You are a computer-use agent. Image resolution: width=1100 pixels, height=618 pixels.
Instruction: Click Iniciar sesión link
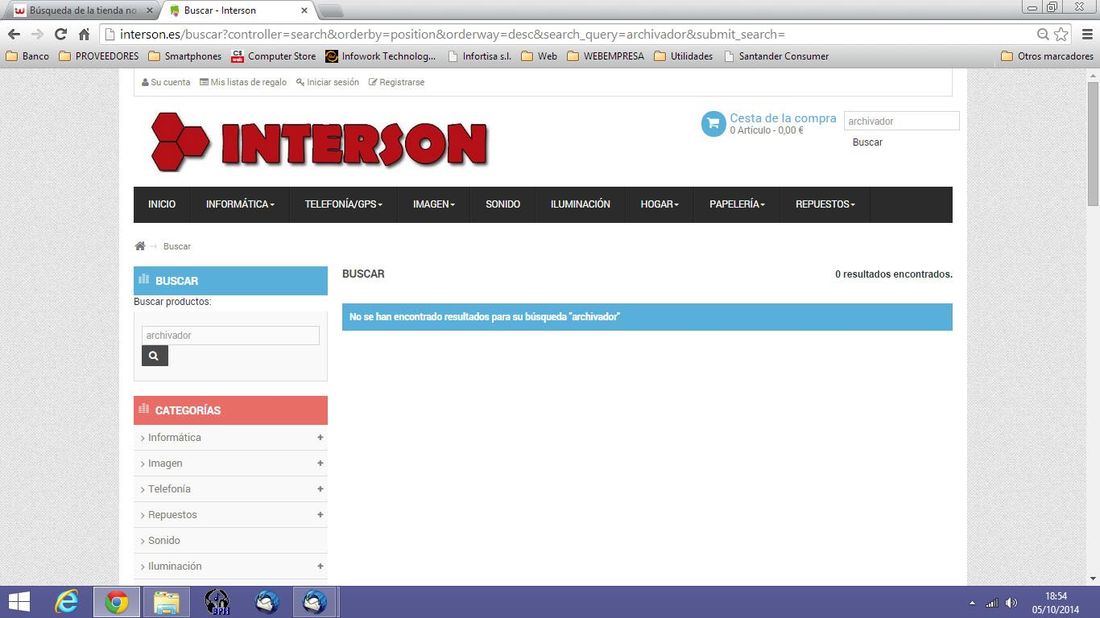point(327,82)
